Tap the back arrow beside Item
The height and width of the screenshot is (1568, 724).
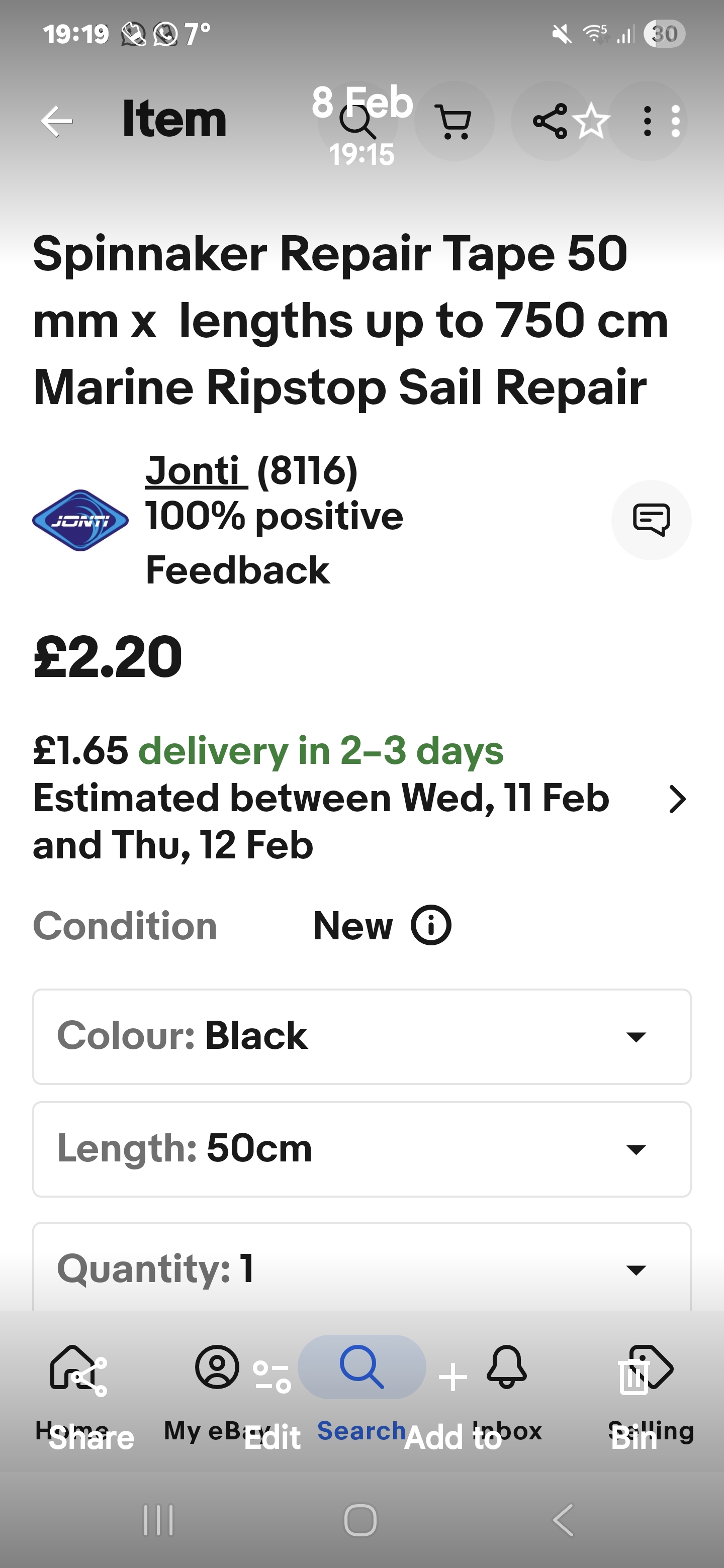57,121
